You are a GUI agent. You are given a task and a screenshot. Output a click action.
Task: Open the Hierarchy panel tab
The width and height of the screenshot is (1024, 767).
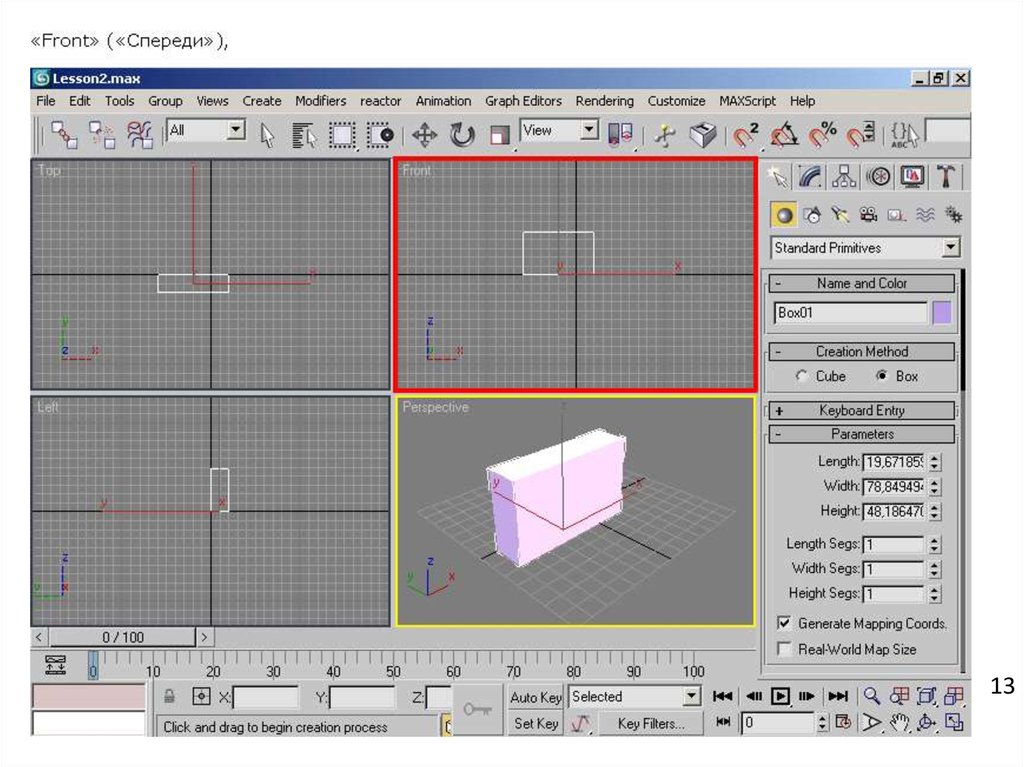coord(844,177)
